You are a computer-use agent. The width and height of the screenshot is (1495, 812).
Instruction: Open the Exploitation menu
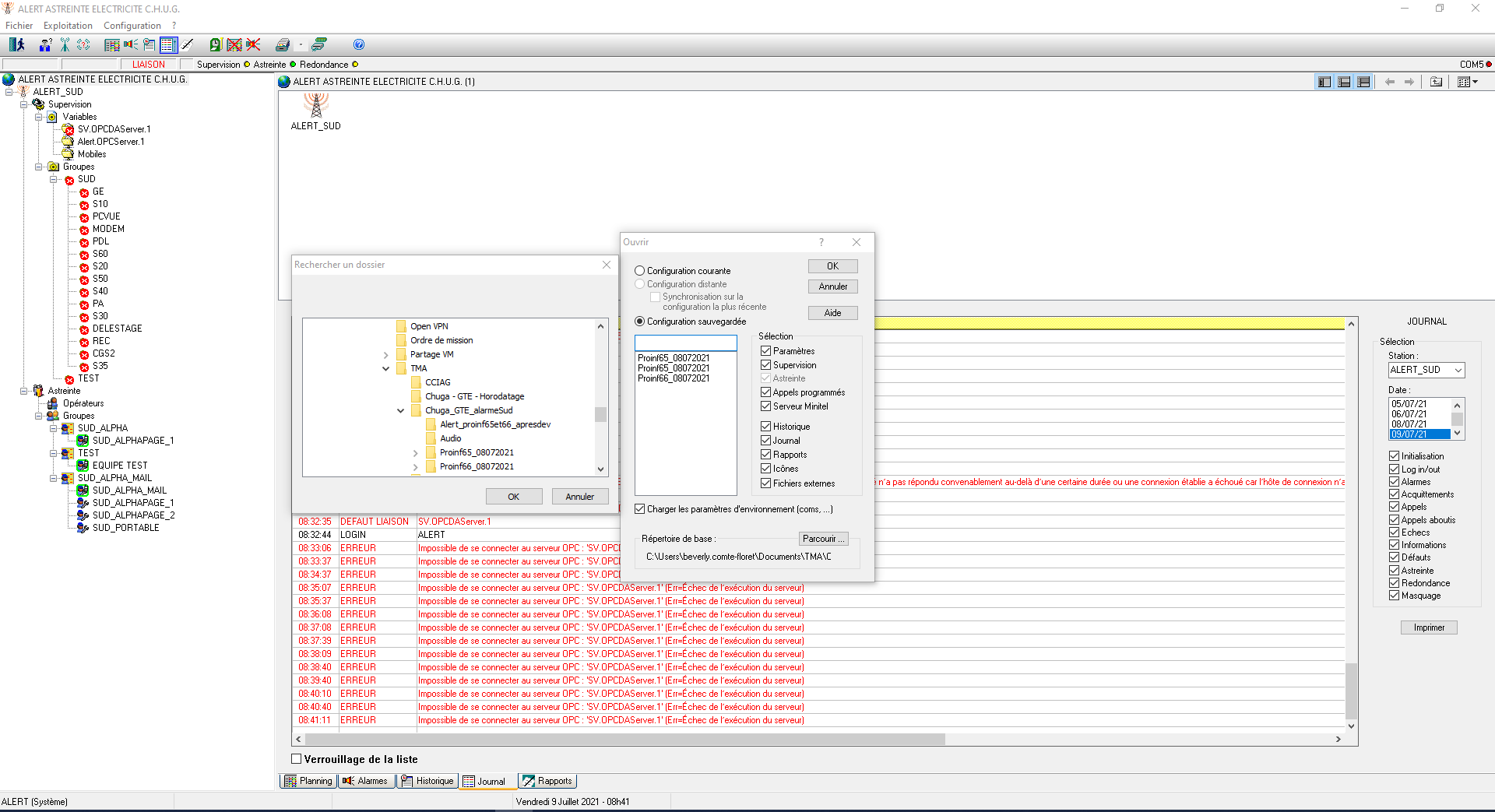(x=68, y=26)
